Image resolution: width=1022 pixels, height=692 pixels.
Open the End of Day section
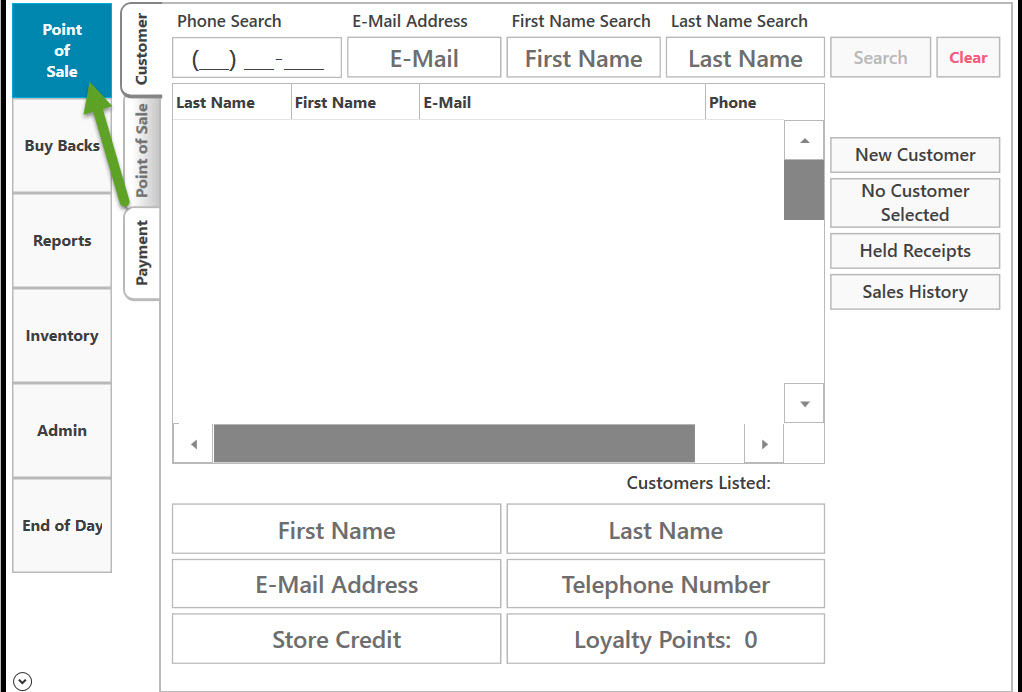point(62,525)
